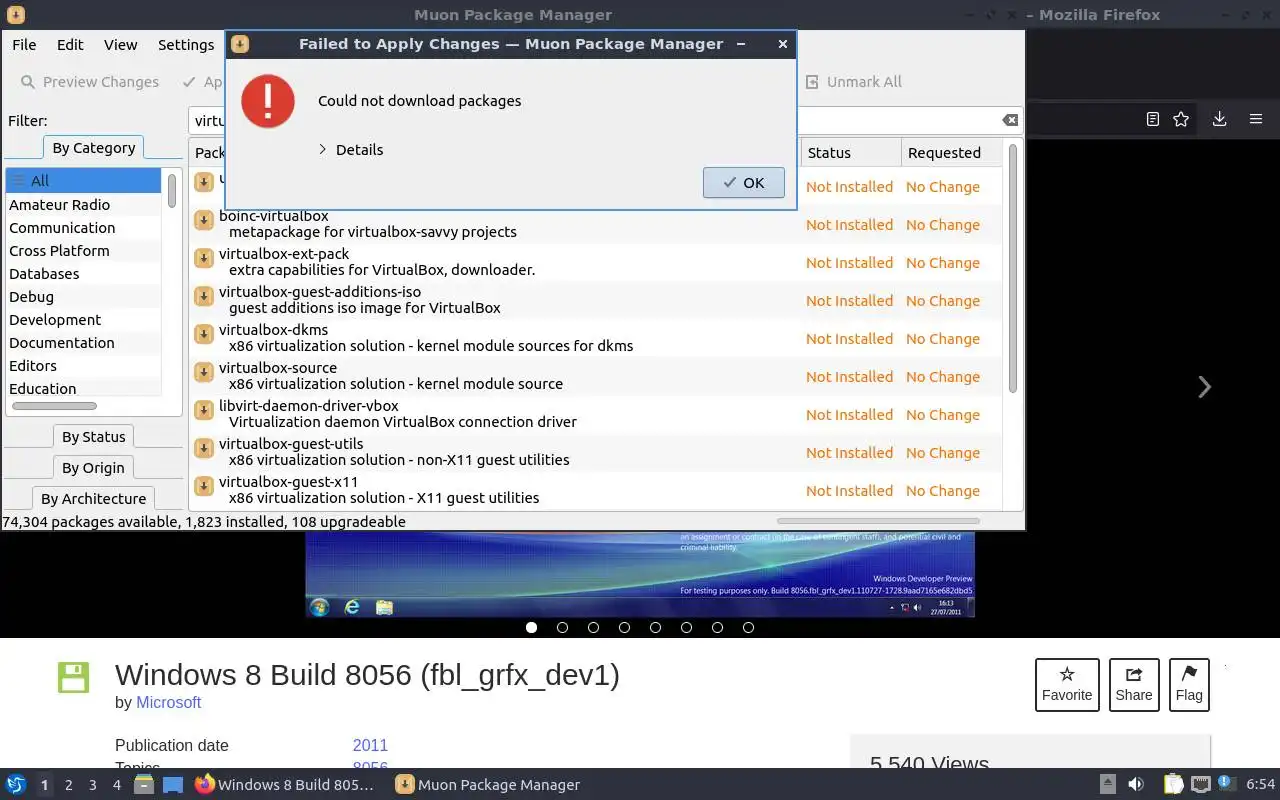Open the clipboard tray icon

point(1173,785)
